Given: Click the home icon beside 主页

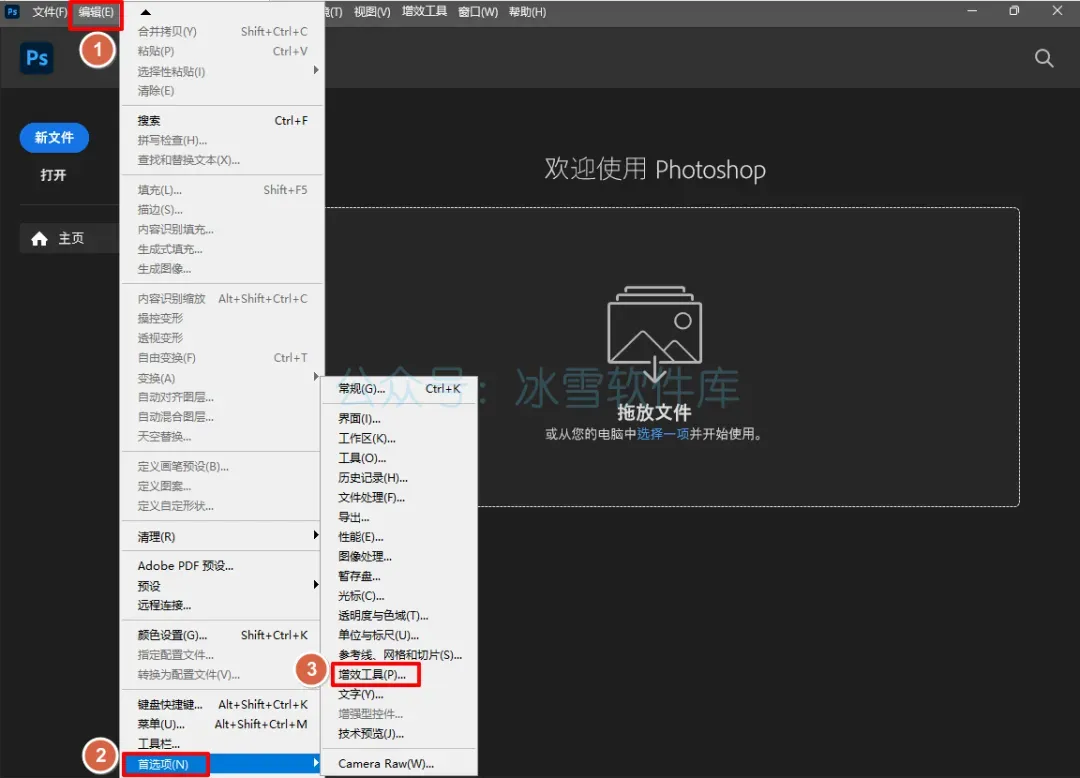Looking at the screenshot, I should pyautogui.click(x=39, y=239).
